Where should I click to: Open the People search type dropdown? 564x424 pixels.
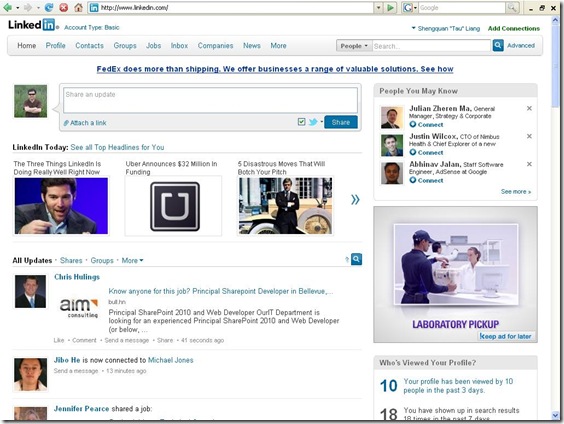coord(354,46)
